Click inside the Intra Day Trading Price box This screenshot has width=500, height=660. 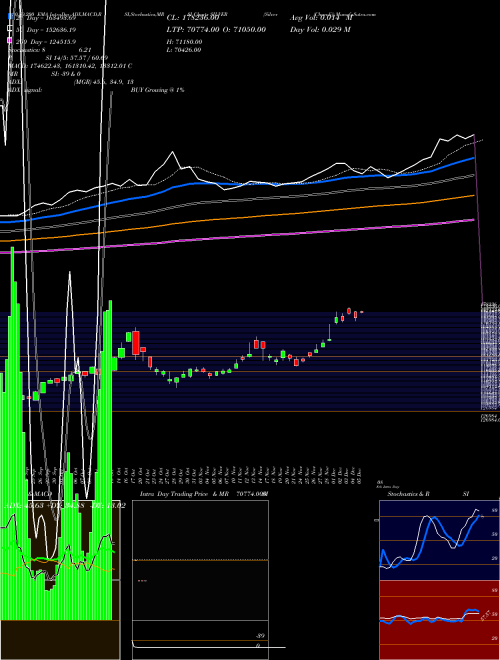coord(200,579)
